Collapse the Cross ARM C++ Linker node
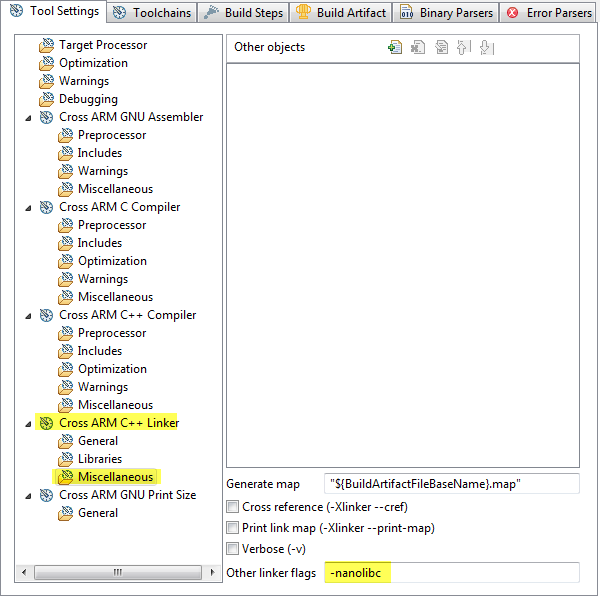 coord(26,423)
